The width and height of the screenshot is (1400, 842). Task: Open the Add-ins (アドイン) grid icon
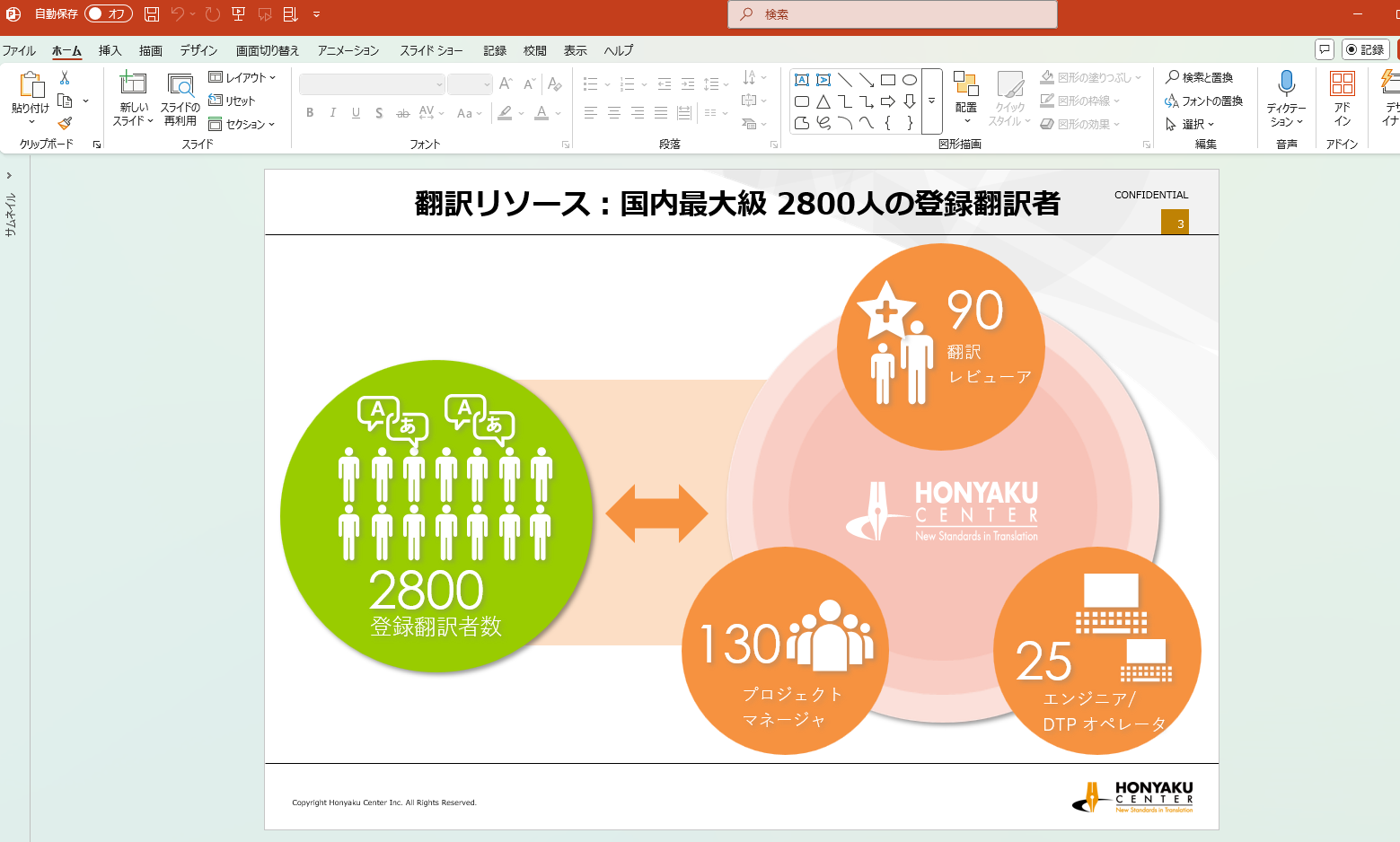click(1343, 83)
